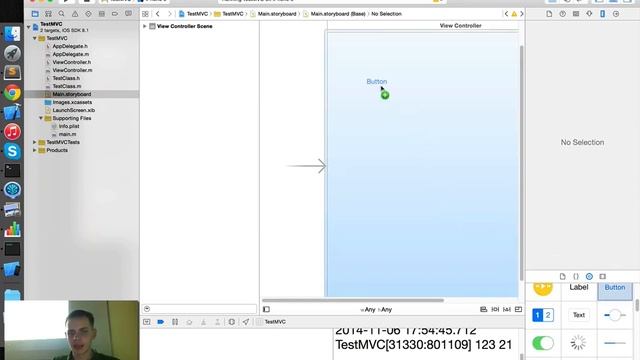Expand TestMVCTests group
Screen dimensions: 640x360
pos(35,142)
